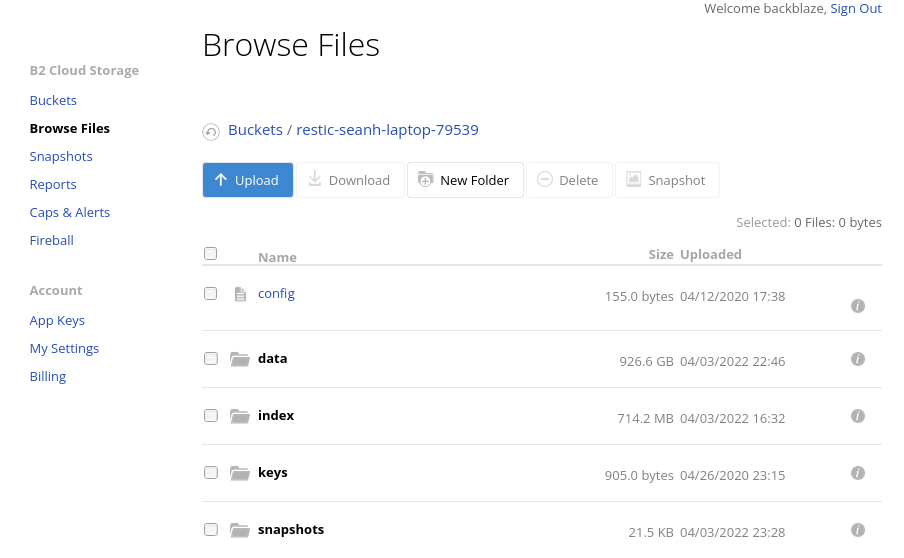Click the back arrow icon beside Buckets breadcrumb
The image size is (904, 558).
211,132
